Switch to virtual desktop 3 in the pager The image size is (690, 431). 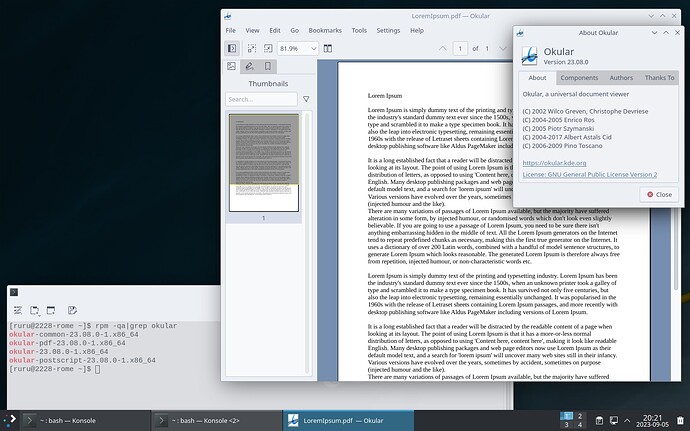click(x=566, y=425)
